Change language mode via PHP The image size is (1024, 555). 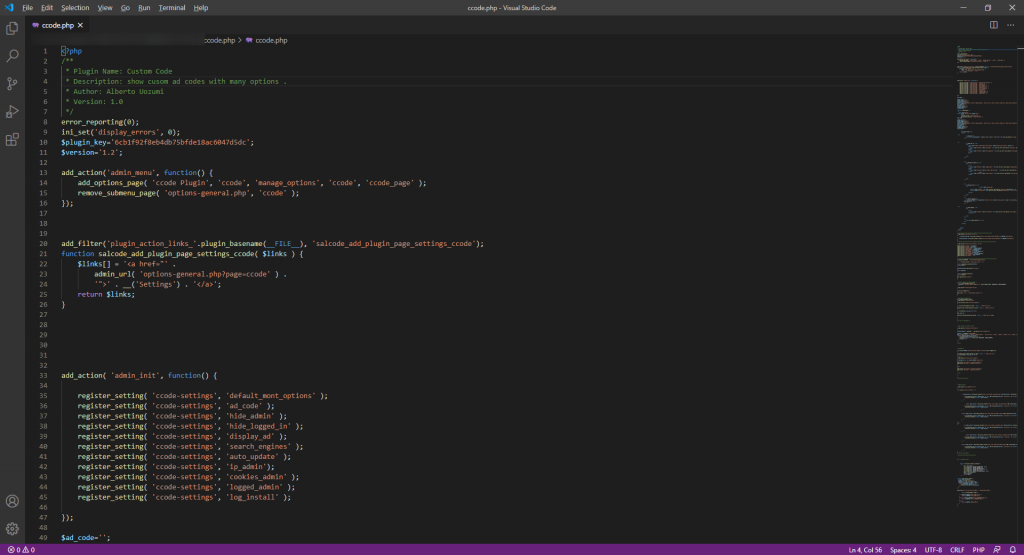click(x=978, y=550)
